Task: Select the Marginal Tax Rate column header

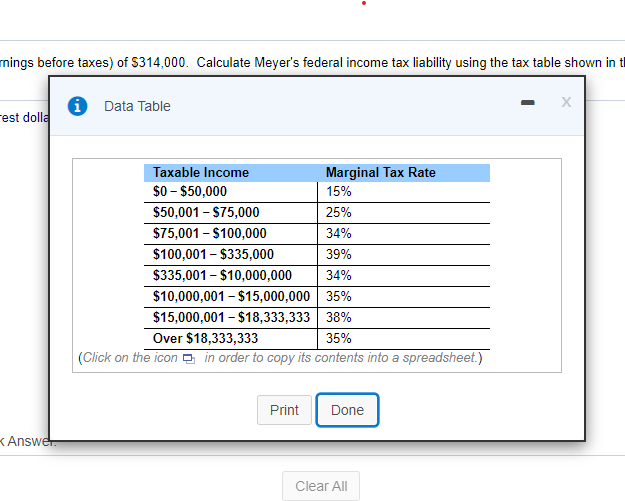Action: pos(404,173)
